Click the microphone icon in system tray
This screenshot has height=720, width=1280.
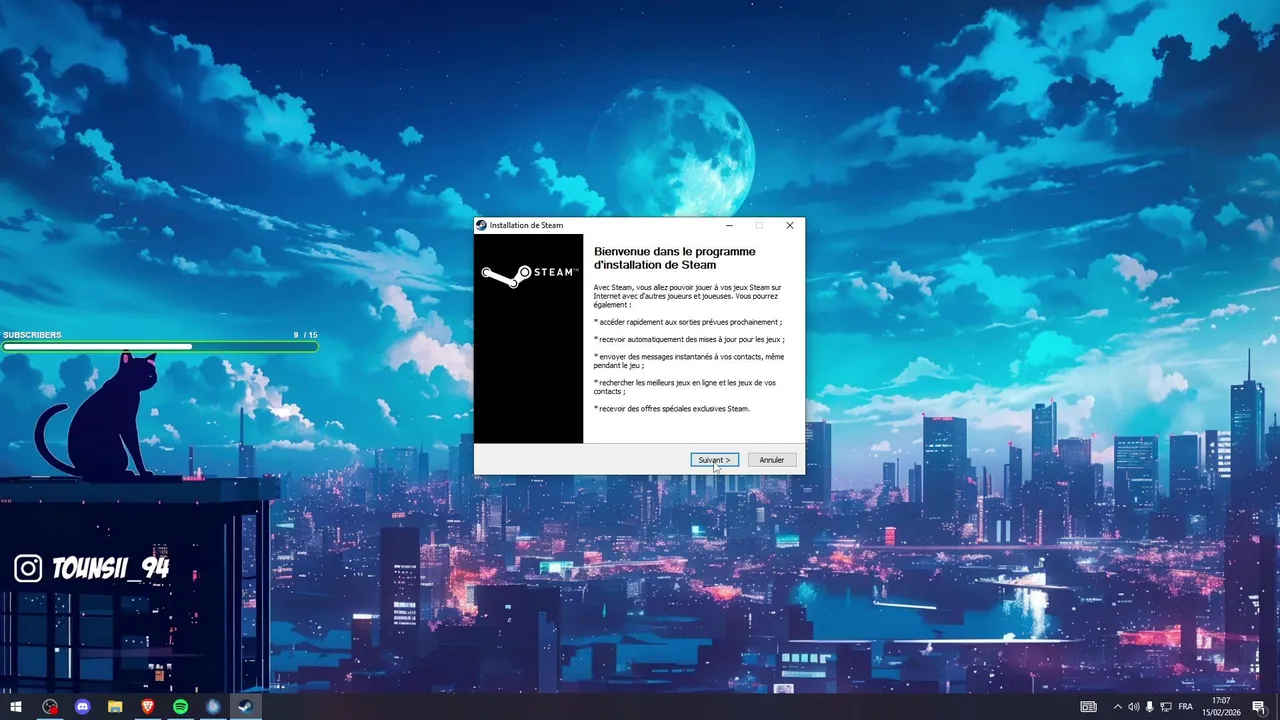pyautogui.click(x=1150, y=707)
